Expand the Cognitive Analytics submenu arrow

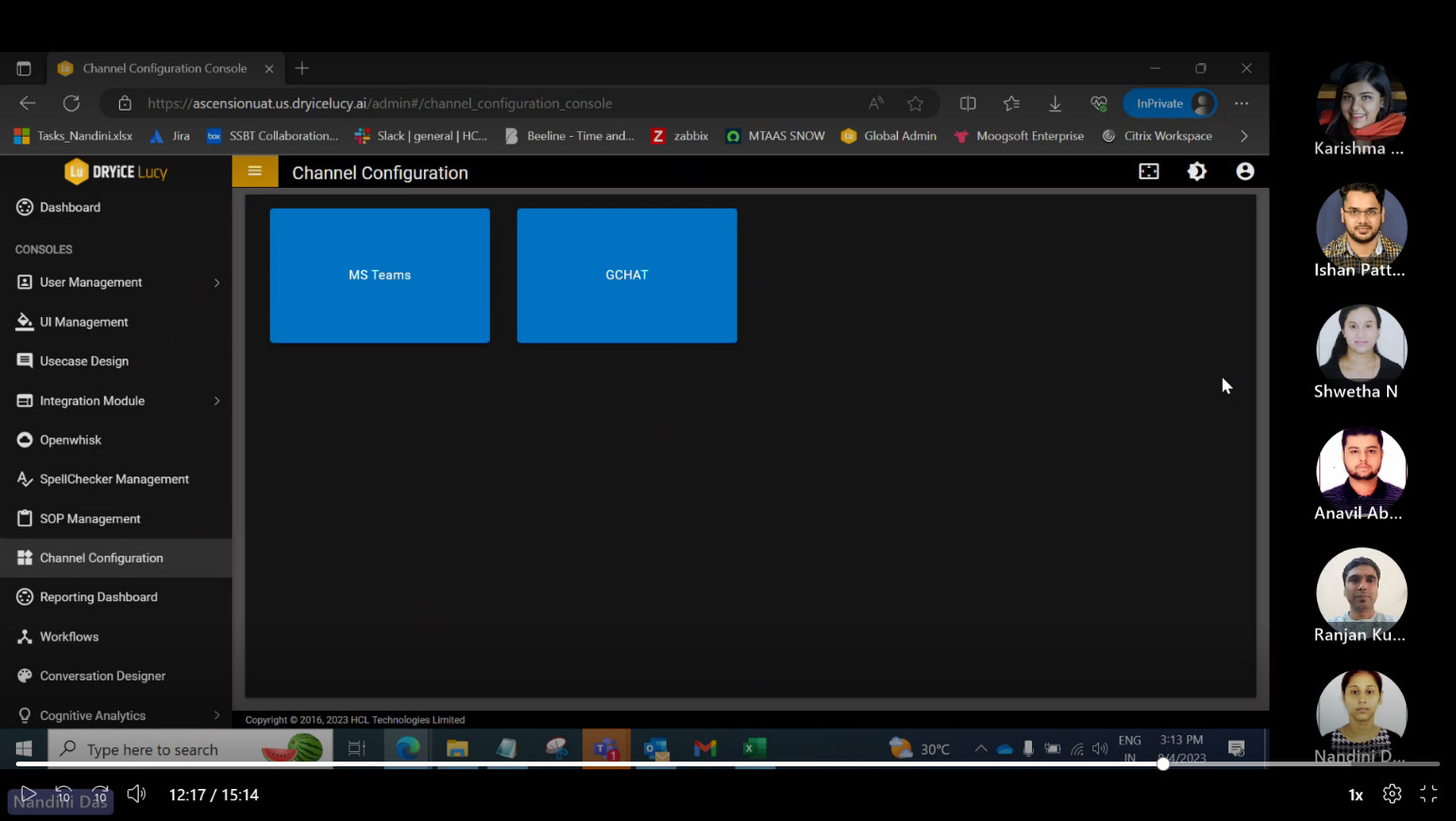(x=217, y=715)
